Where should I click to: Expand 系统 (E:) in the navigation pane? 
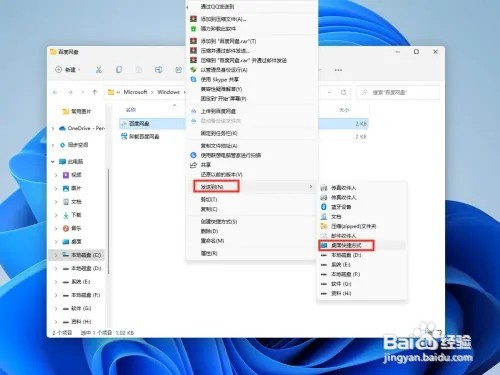[x=56, y=282]
